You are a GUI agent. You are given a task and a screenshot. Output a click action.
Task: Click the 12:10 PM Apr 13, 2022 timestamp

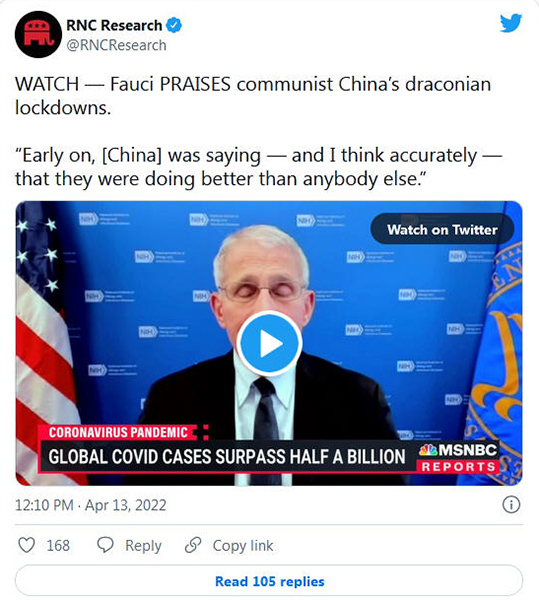click(91, 505)
